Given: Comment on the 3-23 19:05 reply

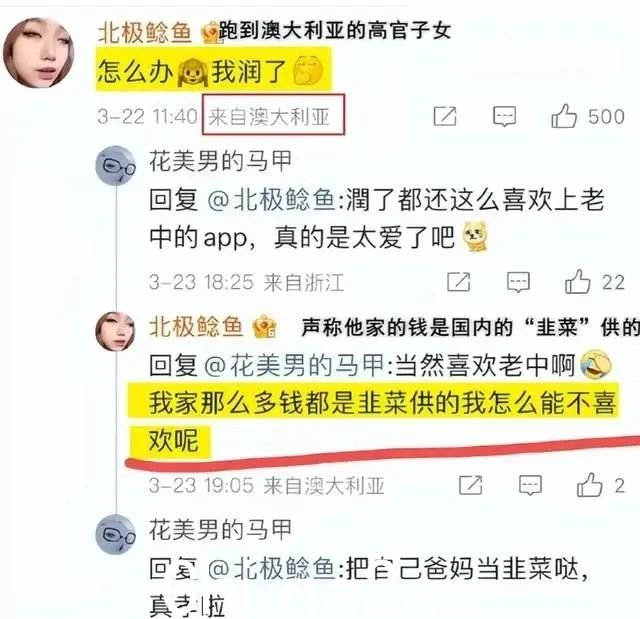Looking at the screenshot, I should click(530, 486).
